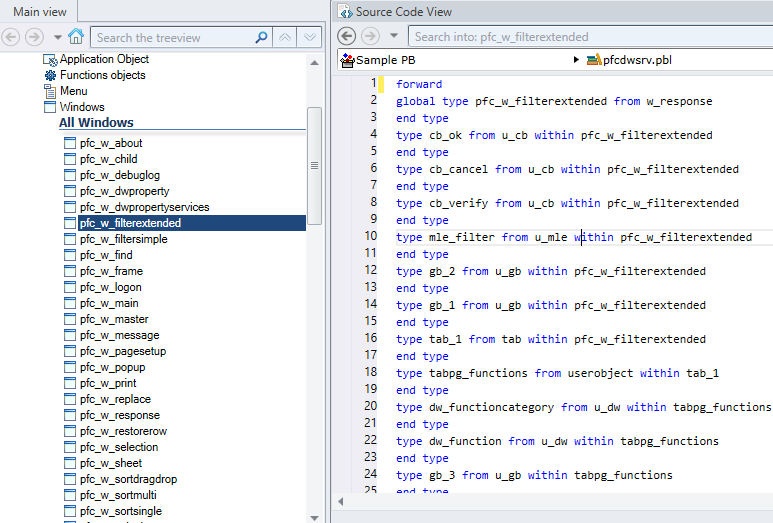773x523 pixels.
Task: Jump to previous treeview search result
Action: pos(285,37)
